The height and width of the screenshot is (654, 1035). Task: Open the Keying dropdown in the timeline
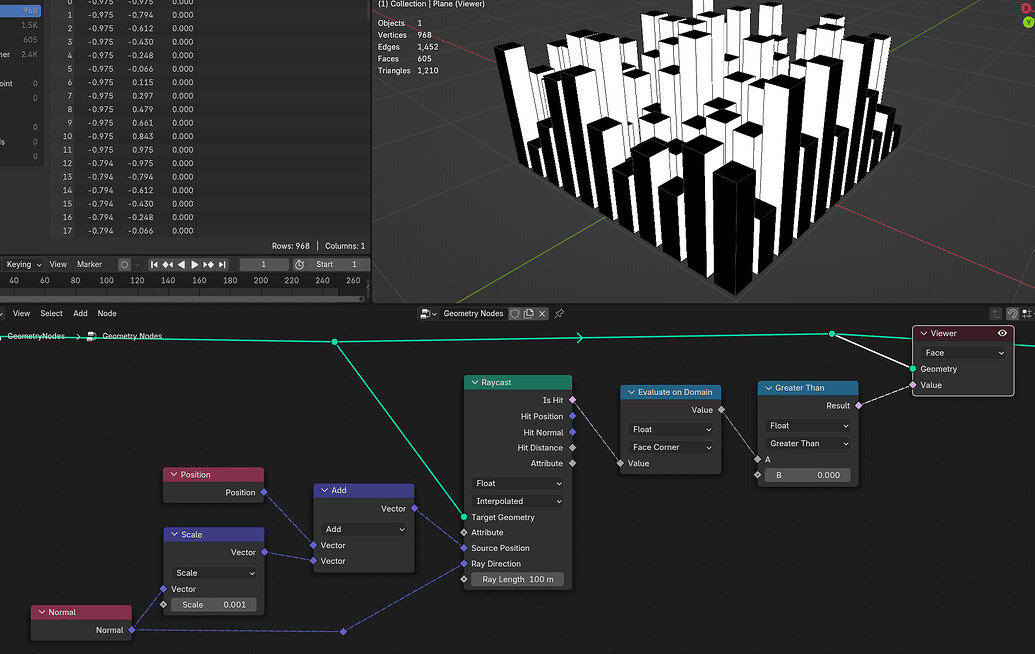(24, 265)
